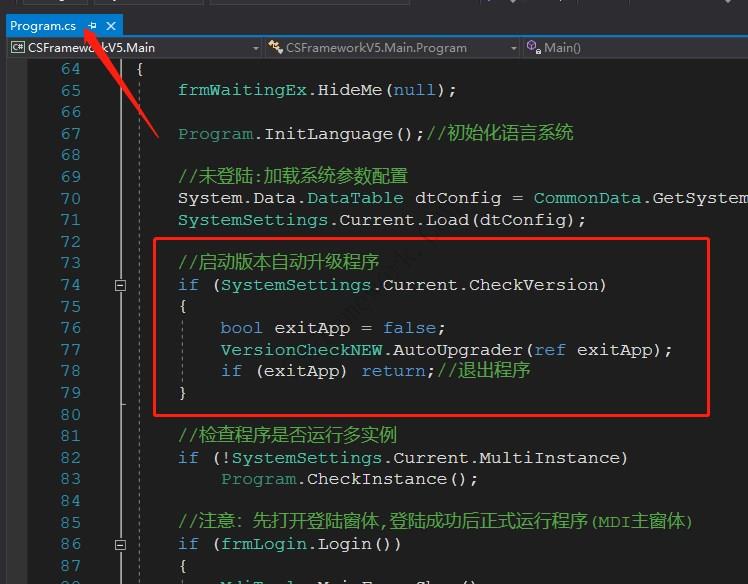Close the Program.cs tab
Screen dimensions: 748x584
coord(111,26)
